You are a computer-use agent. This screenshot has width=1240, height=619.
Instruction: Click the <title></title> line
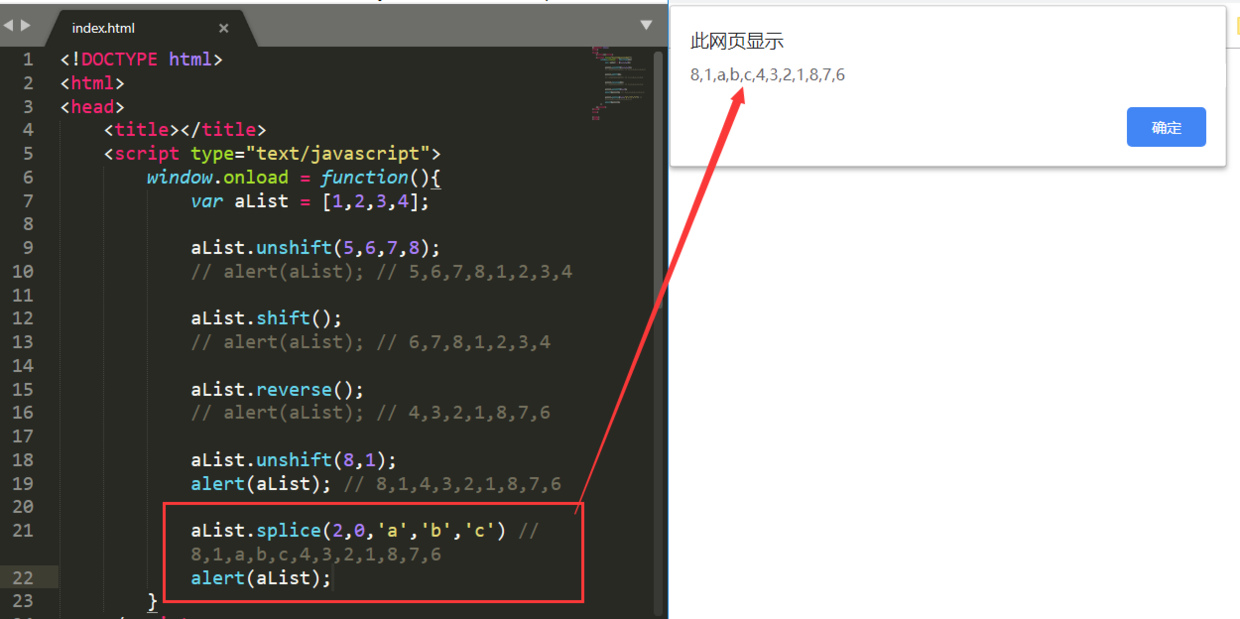[185, 130]
